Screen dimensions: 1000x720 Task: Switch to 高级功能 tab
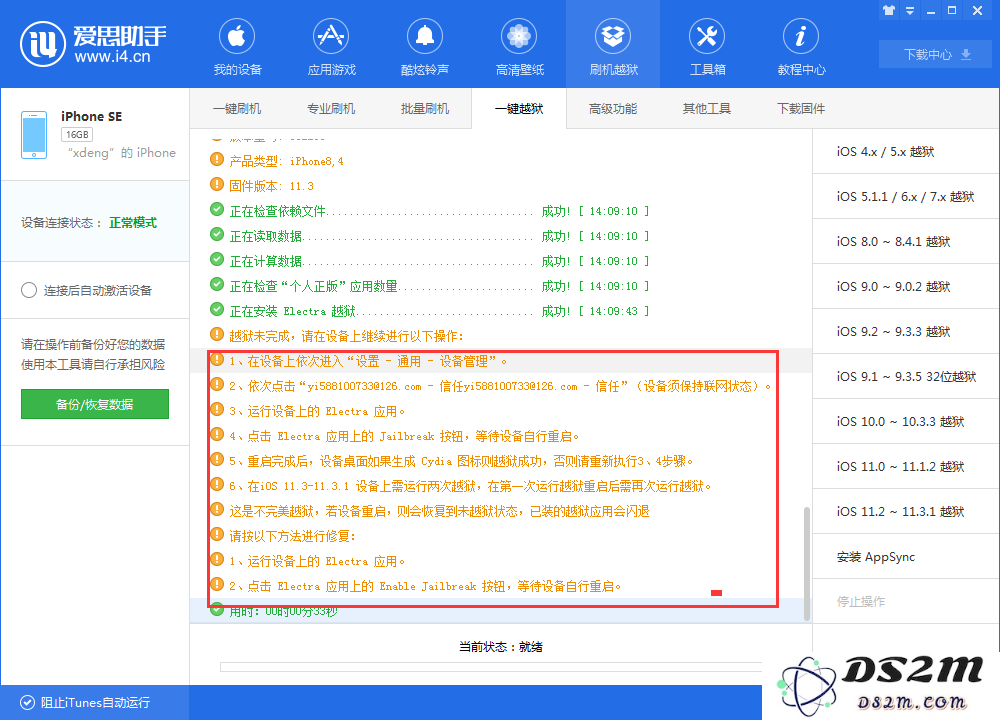[613, 108]
